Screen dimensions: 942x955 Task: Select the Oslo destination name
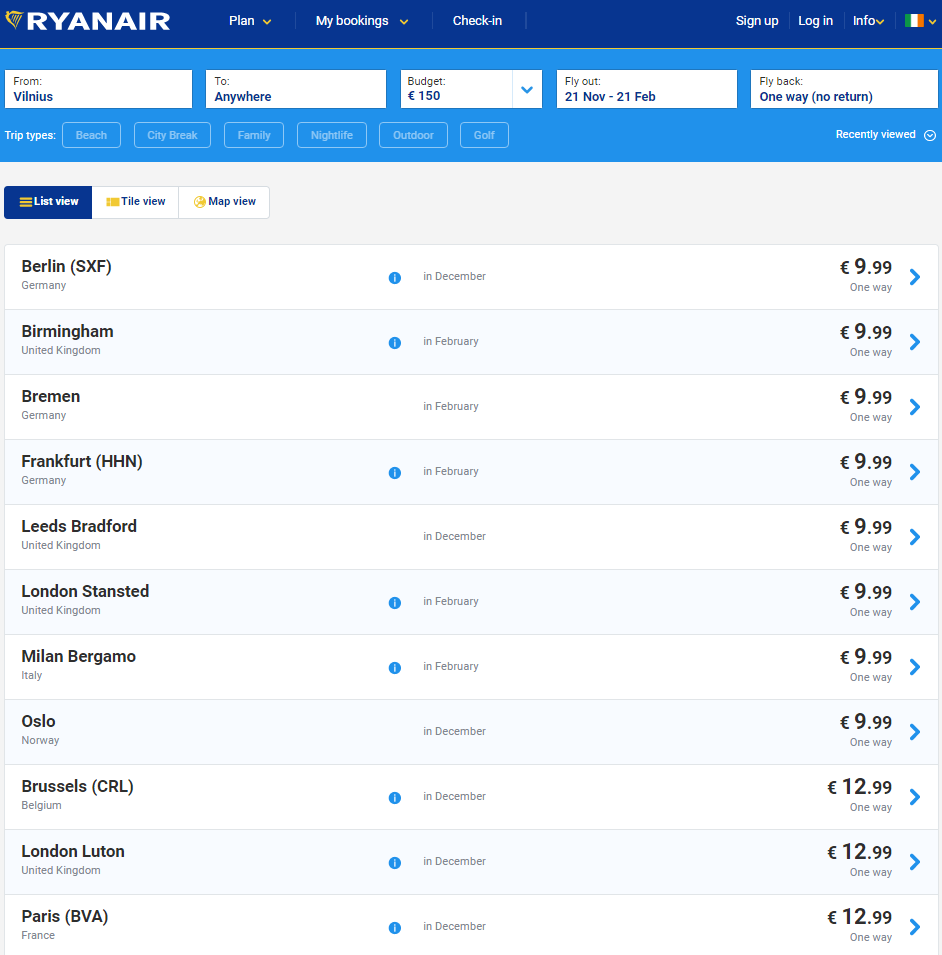(38, 721)
